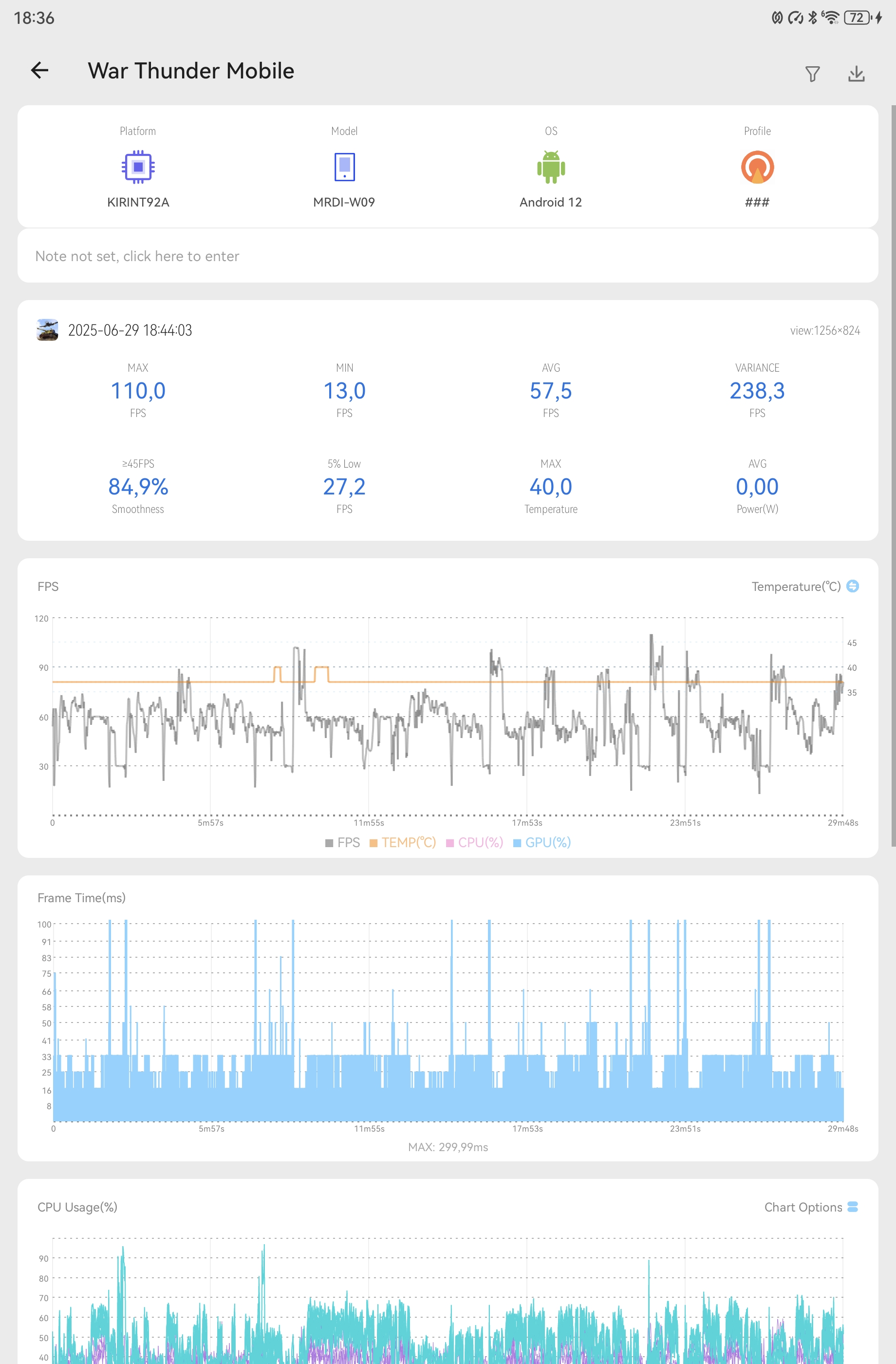Toggle the GPU(%) legend series
896x1364 pixels.
coord(542,842)
